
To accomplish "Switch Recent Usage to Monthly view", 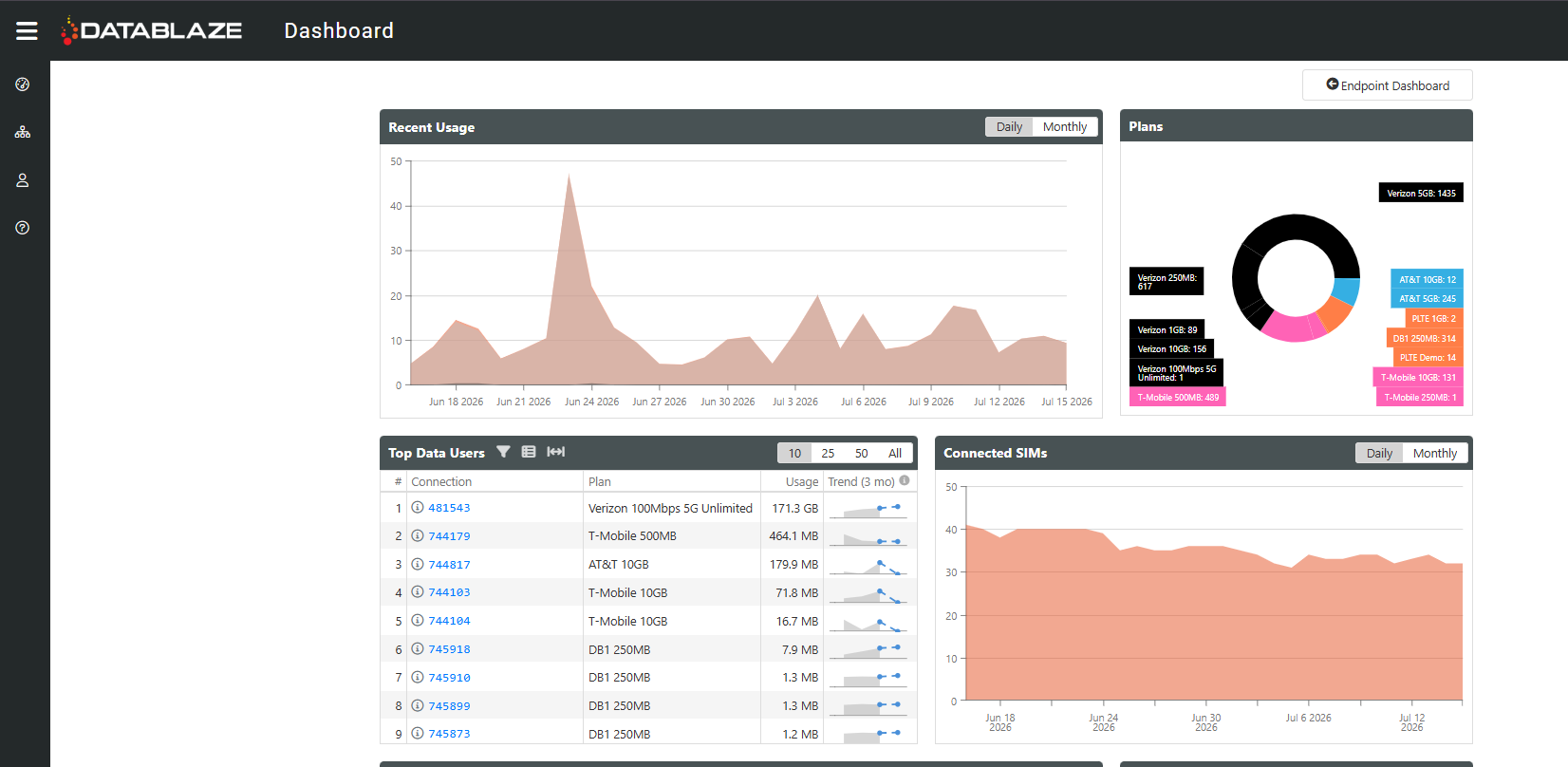I will 1065,127.
